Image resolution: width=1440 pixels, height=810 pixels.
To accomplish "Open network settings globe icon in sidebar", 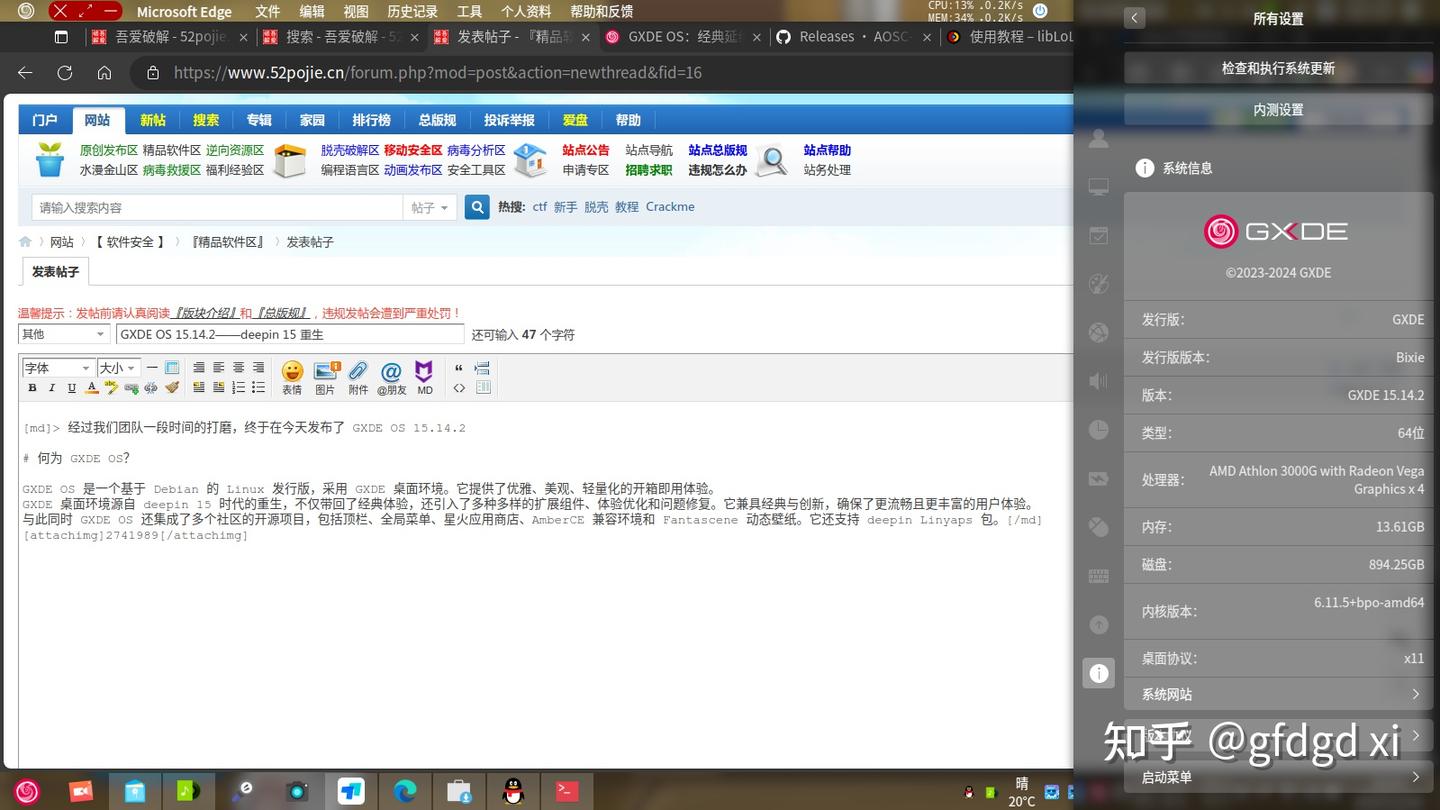I will tap(1098, 332).
